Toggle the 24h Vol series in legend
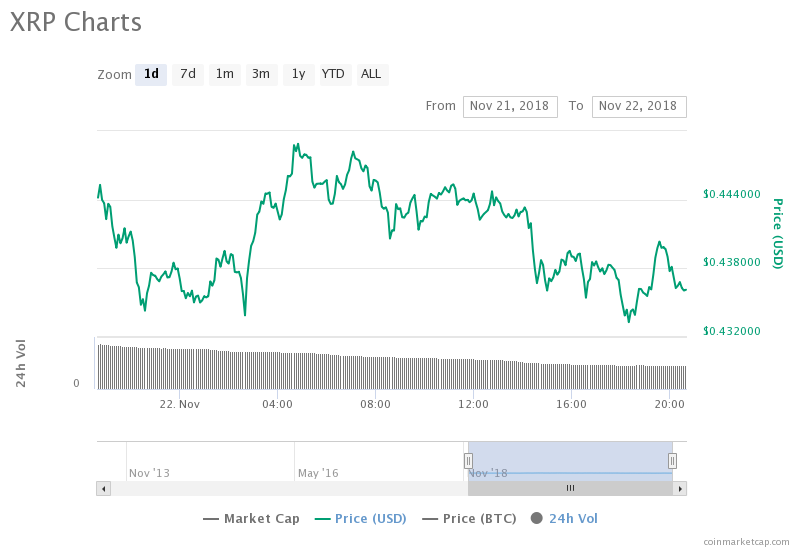This screenshot has height=550, width=800. point(564,519)
